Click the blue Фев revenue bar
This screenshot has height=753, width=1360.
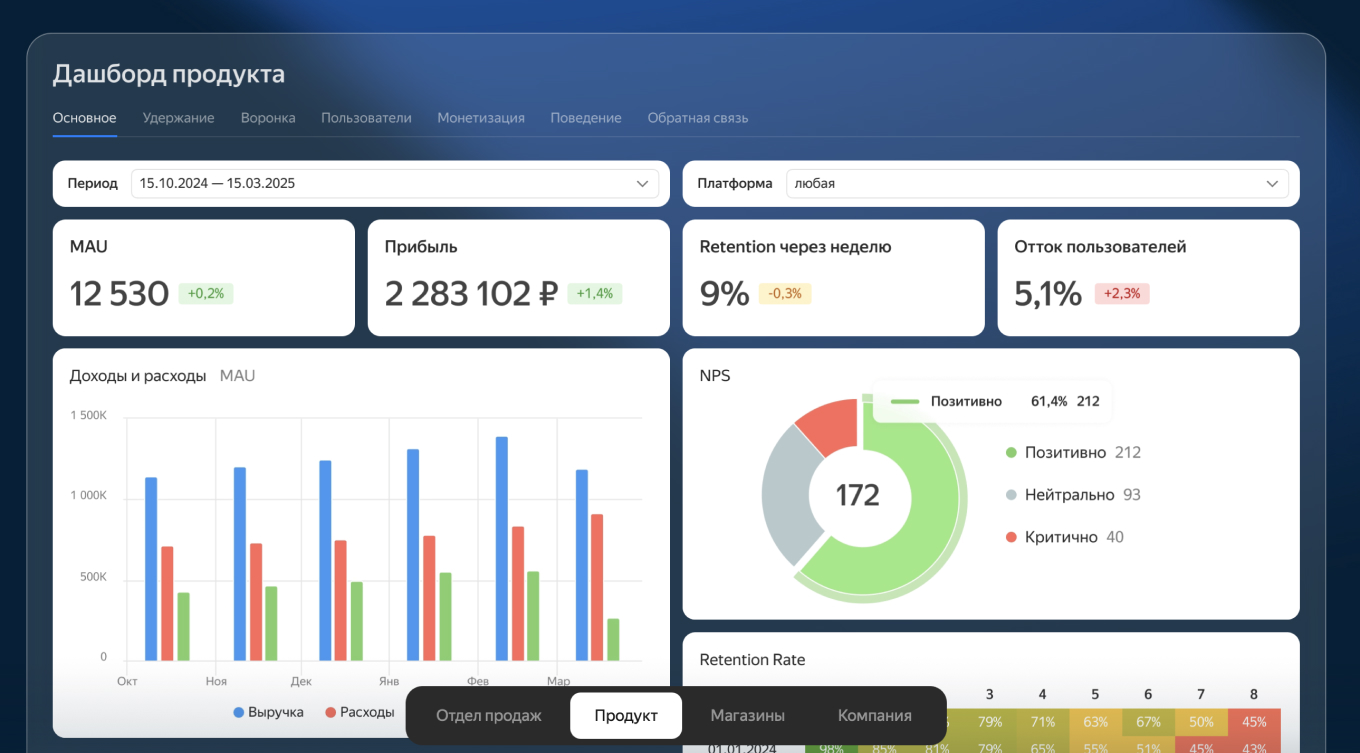[x=502, y=549]
